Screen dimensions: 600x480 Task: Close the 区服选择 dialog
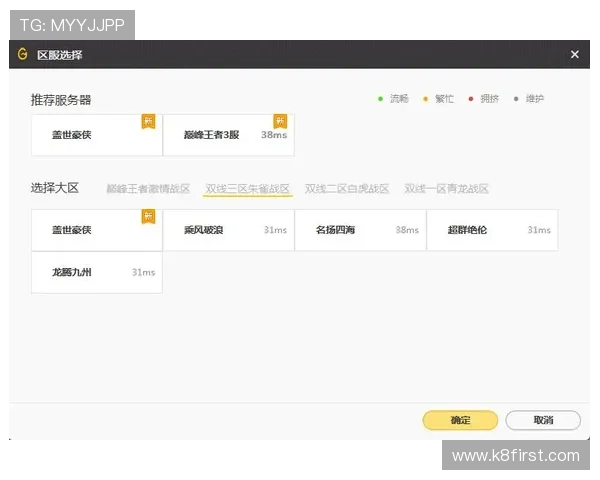574,54
